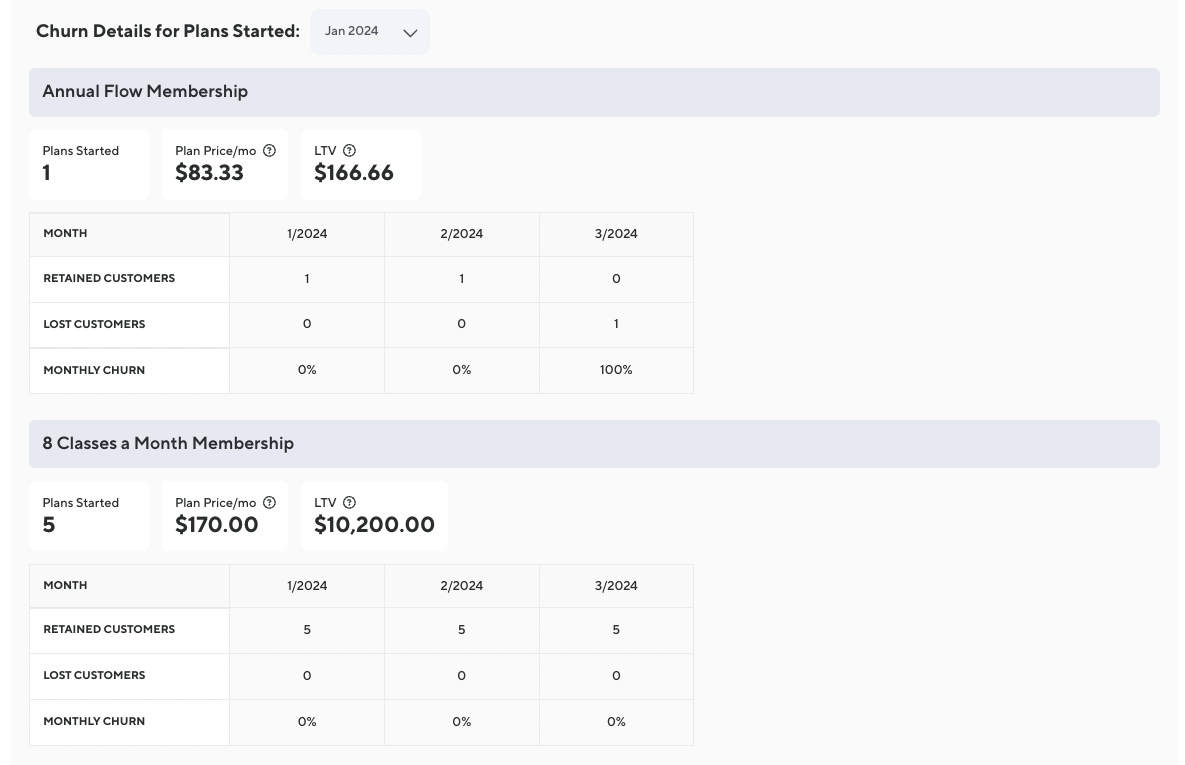Click LTV help icon under Annual Flow Membership
This screenshot has width=1185, height=765.
tap(349, 151)
